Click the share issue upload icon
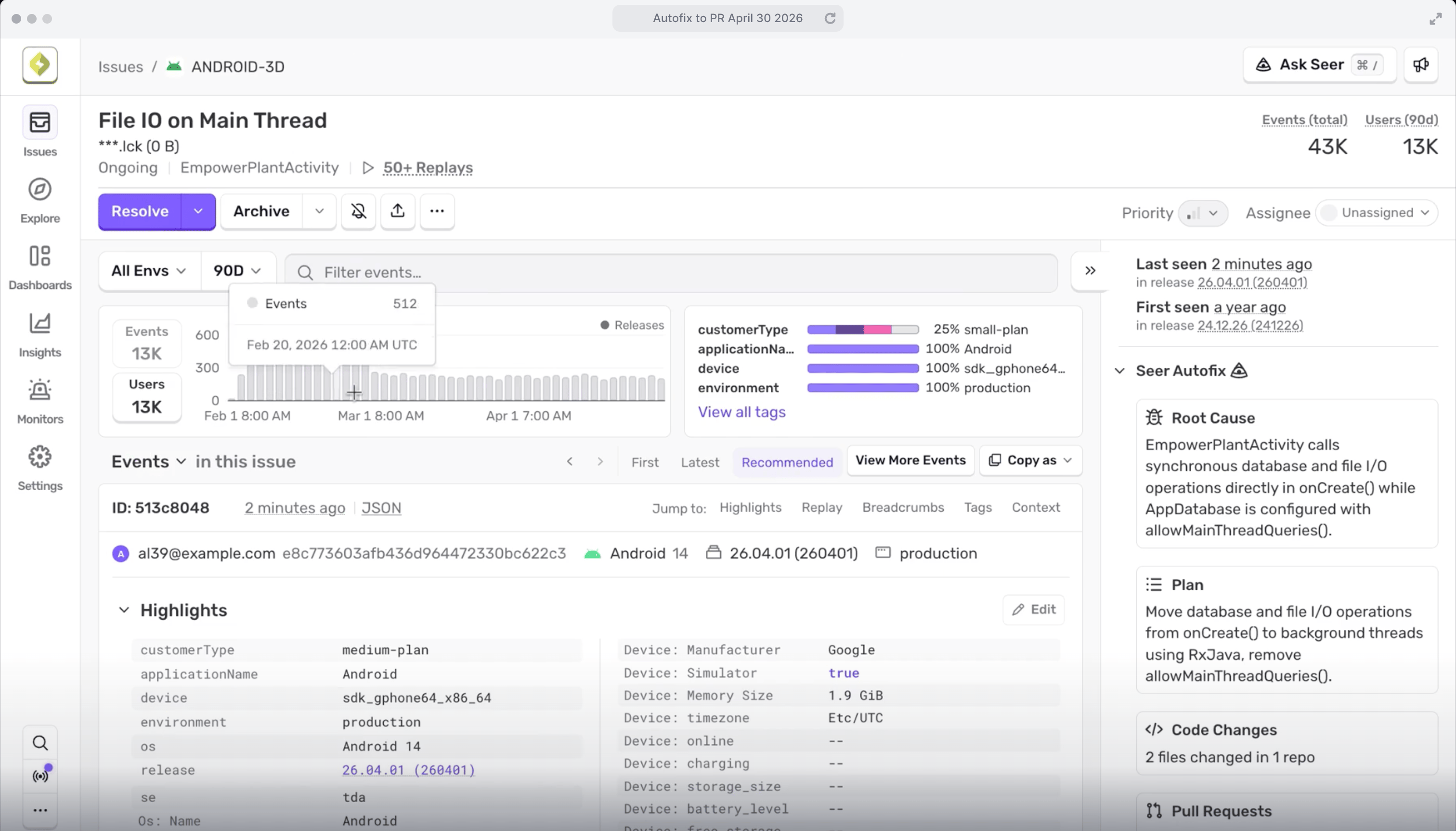Screen dimensions: 1456x831 point(398,211)
